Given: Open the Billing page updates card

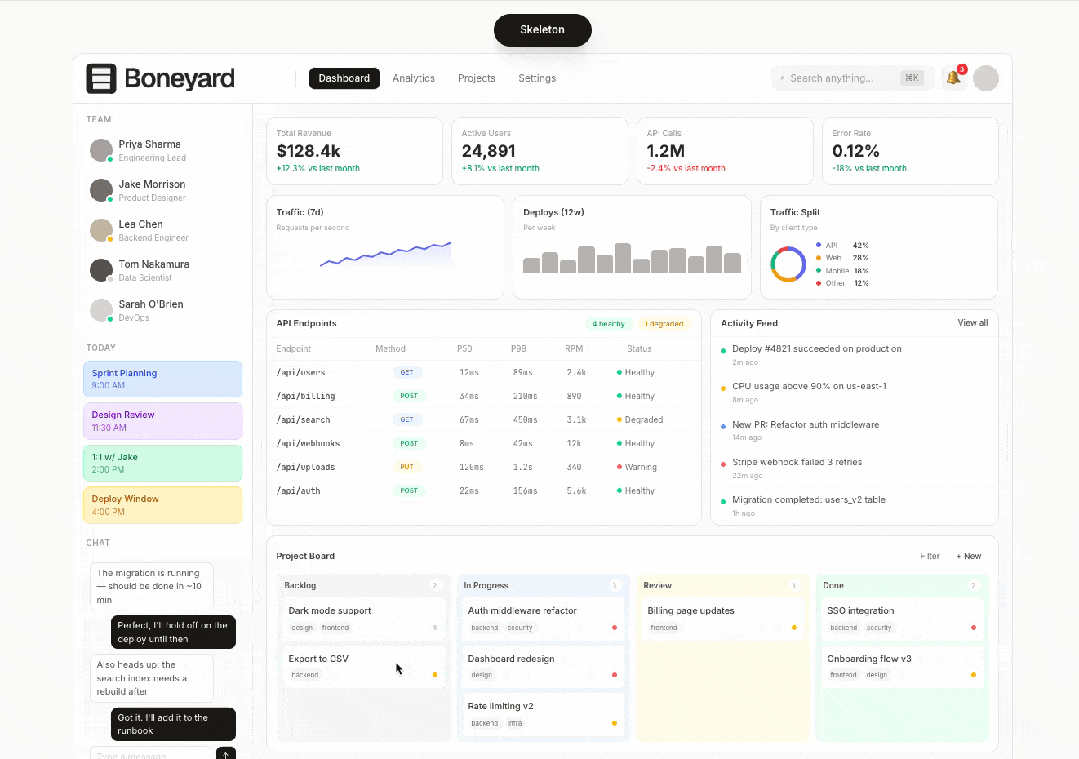Looking at the screenshot, I should click(723, 618).
